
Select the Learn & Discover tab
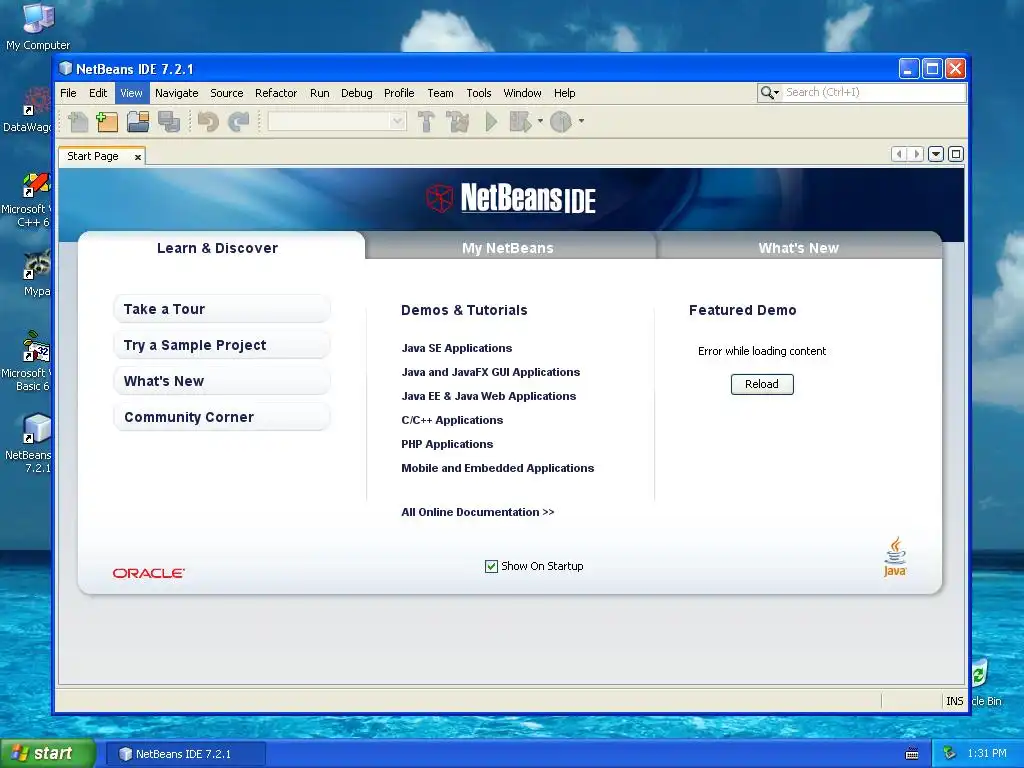[217, 248]
